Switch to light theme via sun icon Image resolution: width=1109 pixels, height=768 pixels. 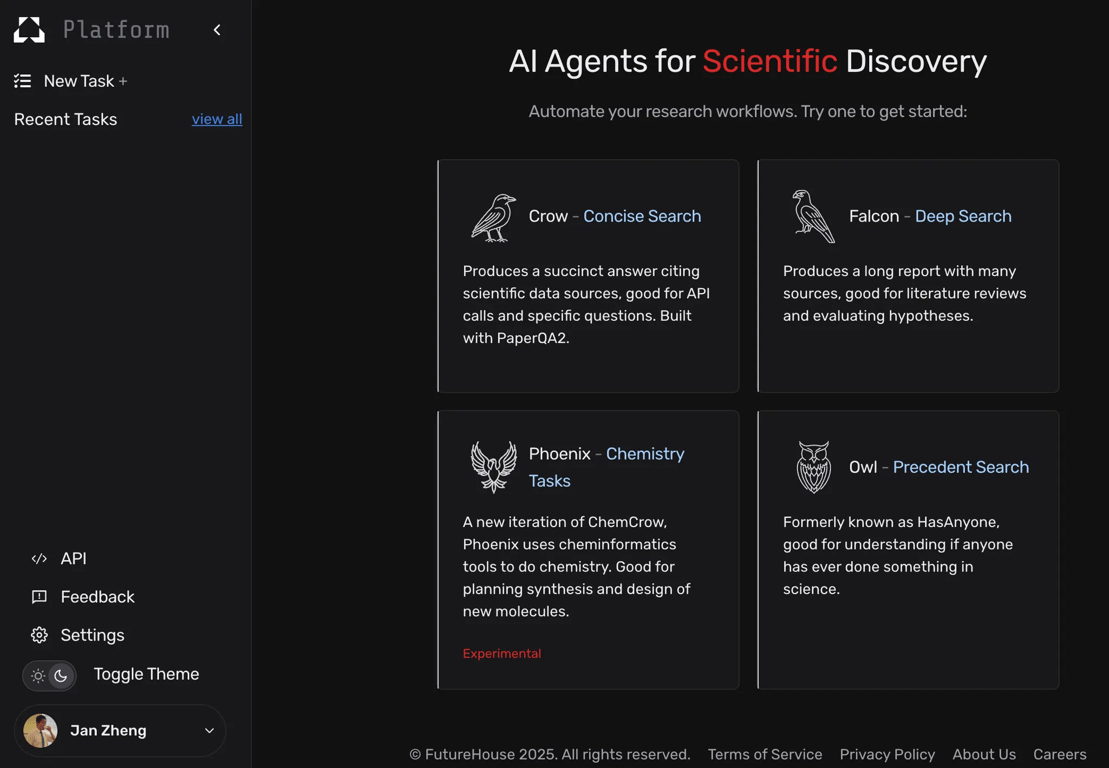38,675
